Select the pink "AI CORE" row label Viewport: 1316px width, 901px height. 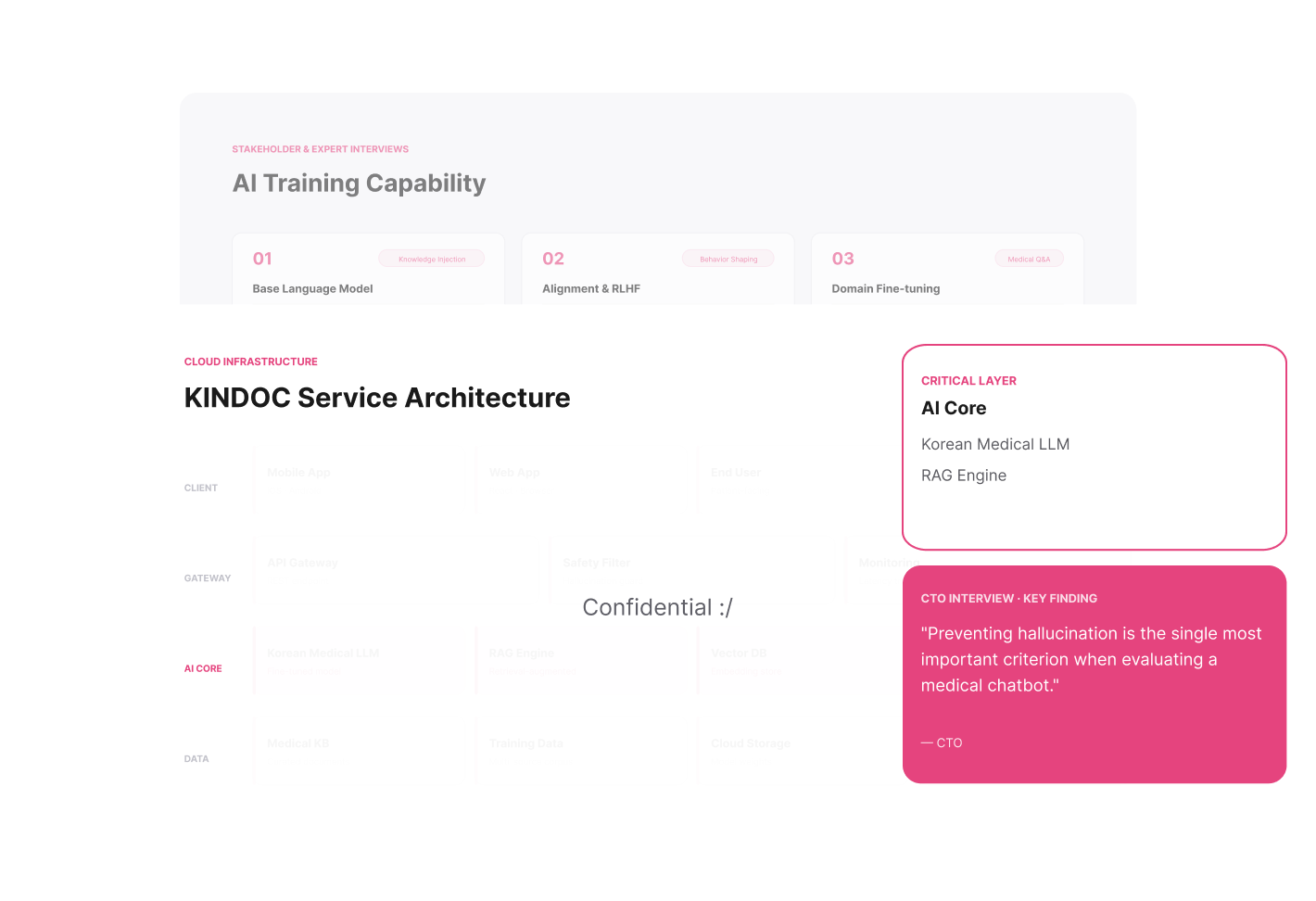[203, 668]
